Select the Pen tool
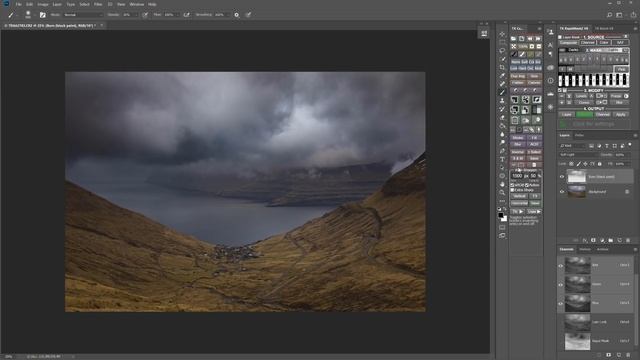This screenshot has height=360, width=640. [x=502, y=151]
